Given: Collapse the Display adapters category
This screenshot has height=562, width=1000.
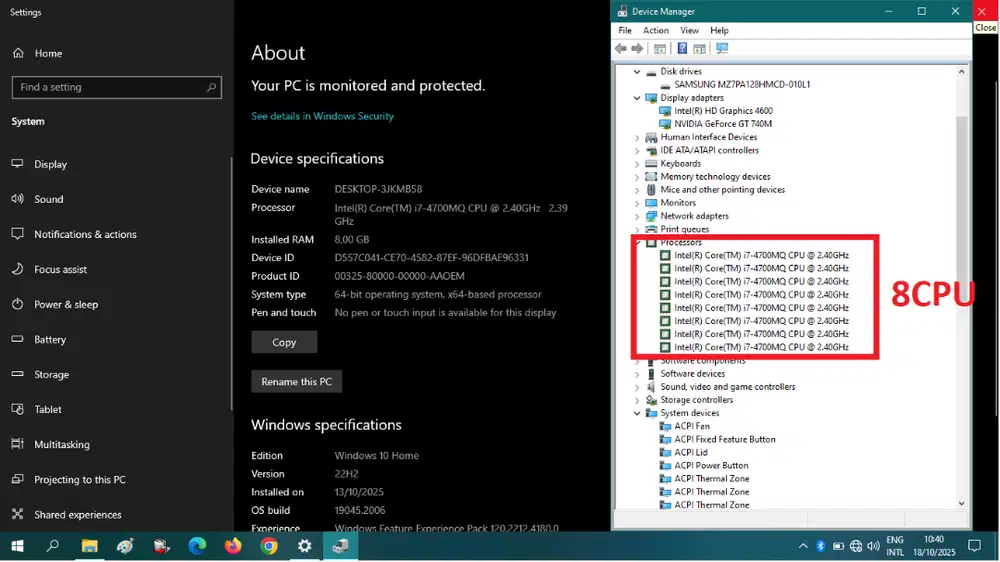Looking at the screenshot, I should (637, 98).
